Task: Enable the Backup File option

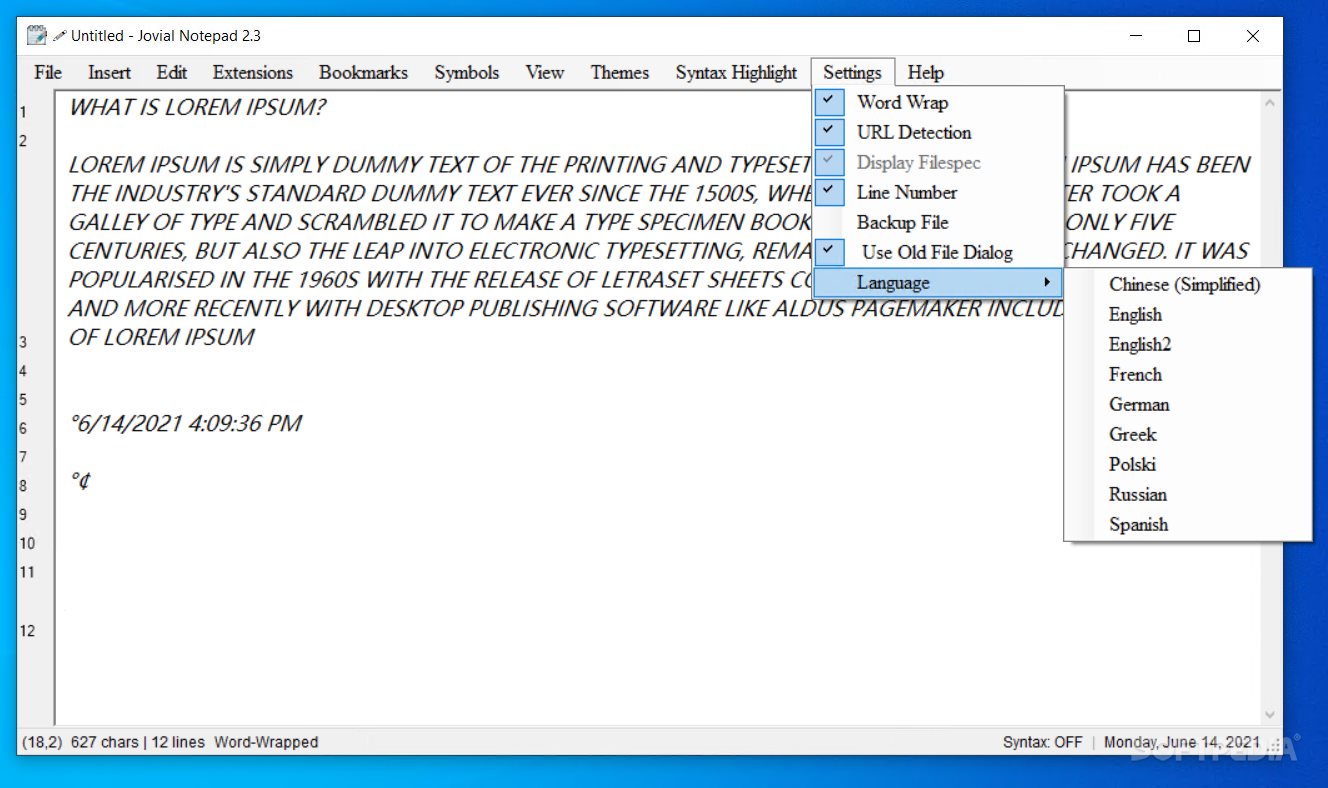Action: (x=938, y=222)
